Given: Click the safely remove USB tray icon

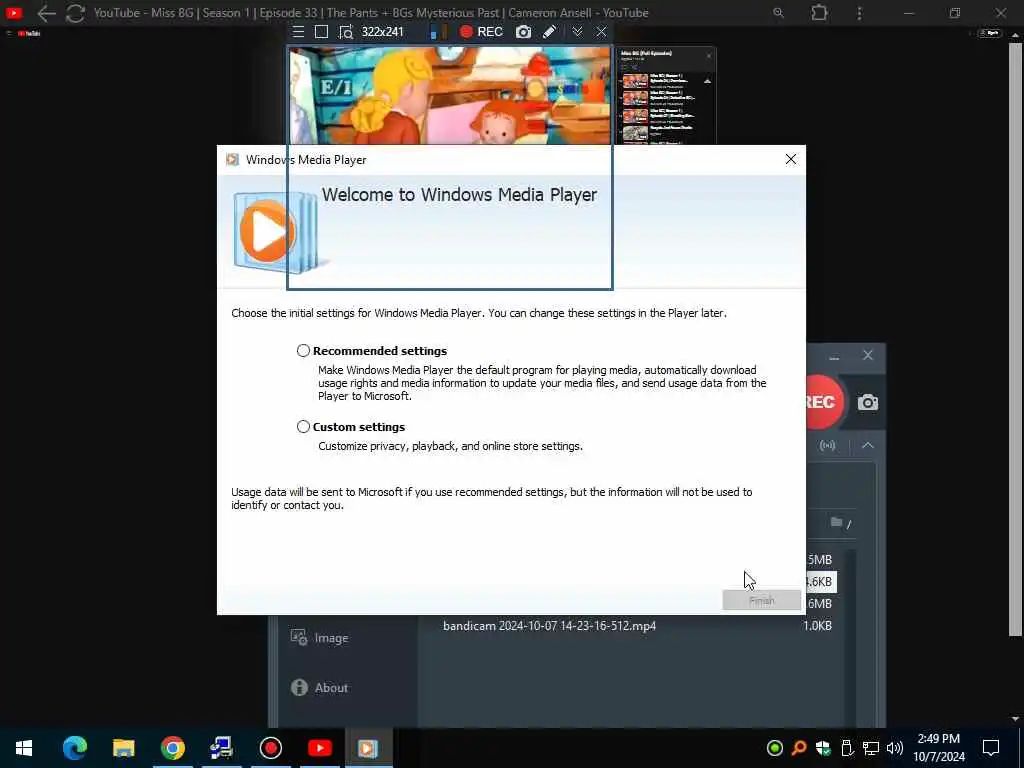Looking at the screenshot, I should click(x=847, y=748).
